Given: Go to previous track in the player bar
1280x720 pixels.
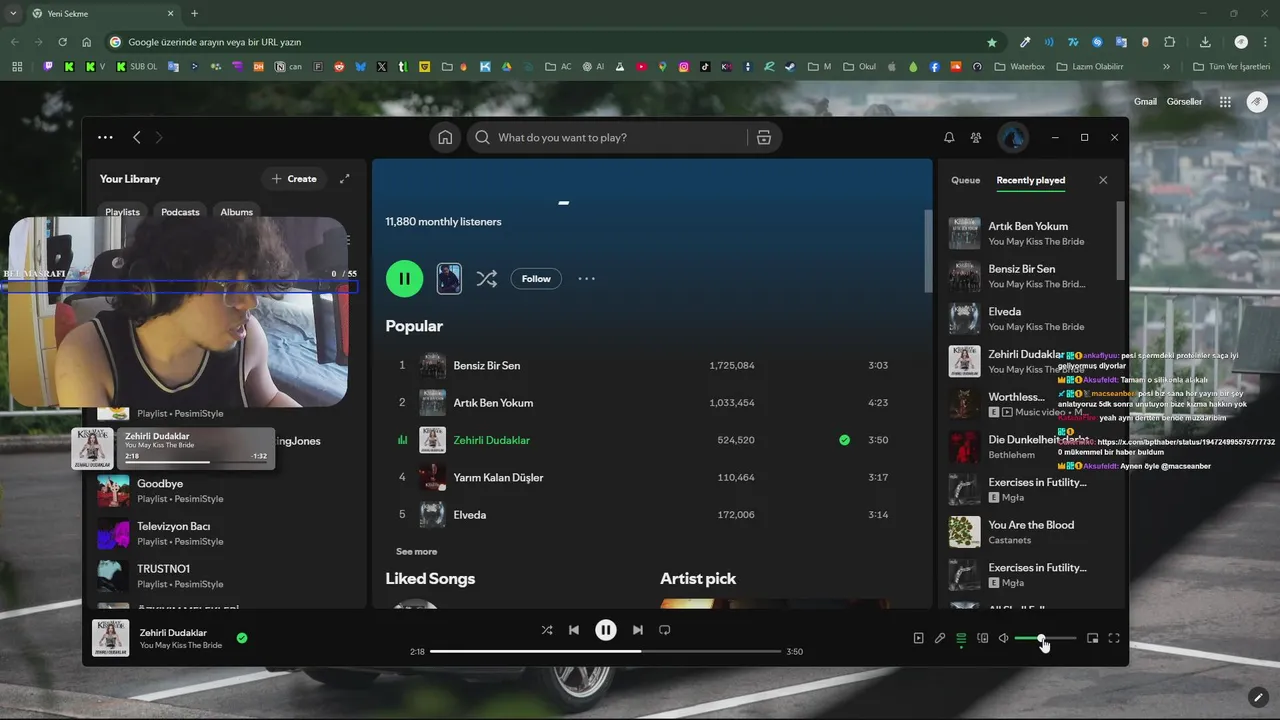Looking at the screenshot, I should pos(574,630).
